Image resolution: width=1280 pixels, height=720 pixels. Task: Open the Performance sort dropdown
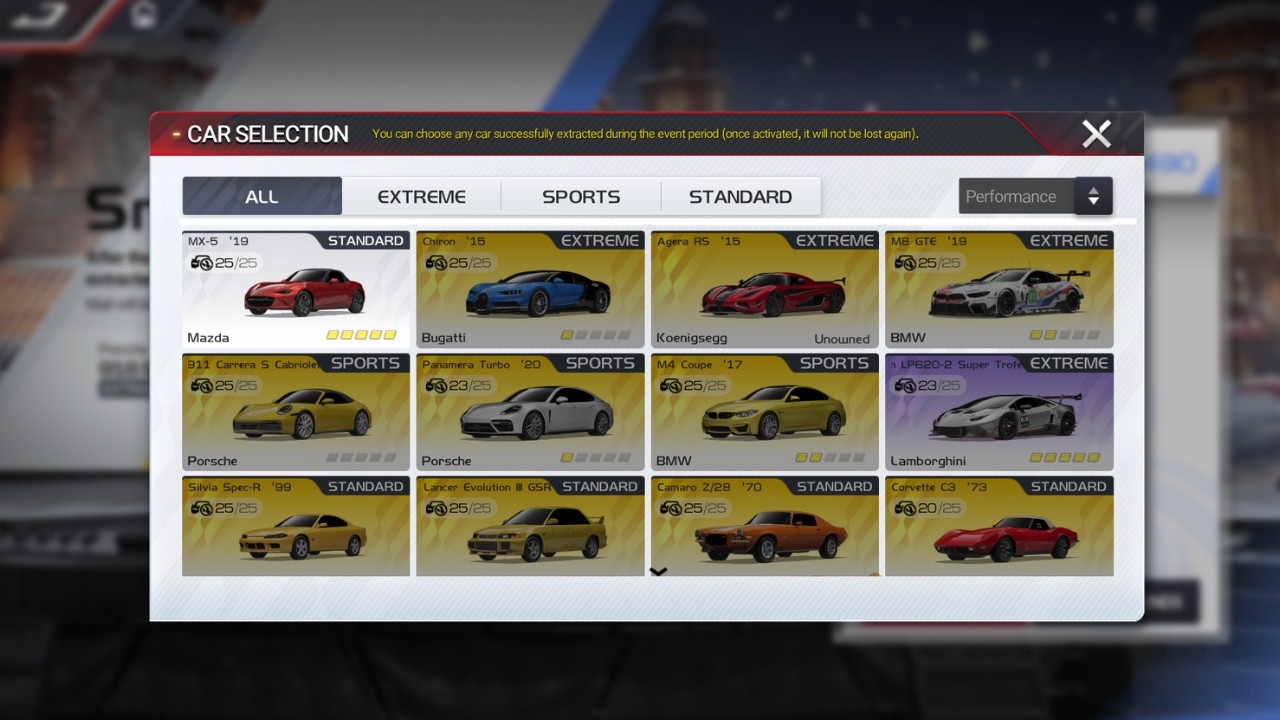(x=1017, y=196)
